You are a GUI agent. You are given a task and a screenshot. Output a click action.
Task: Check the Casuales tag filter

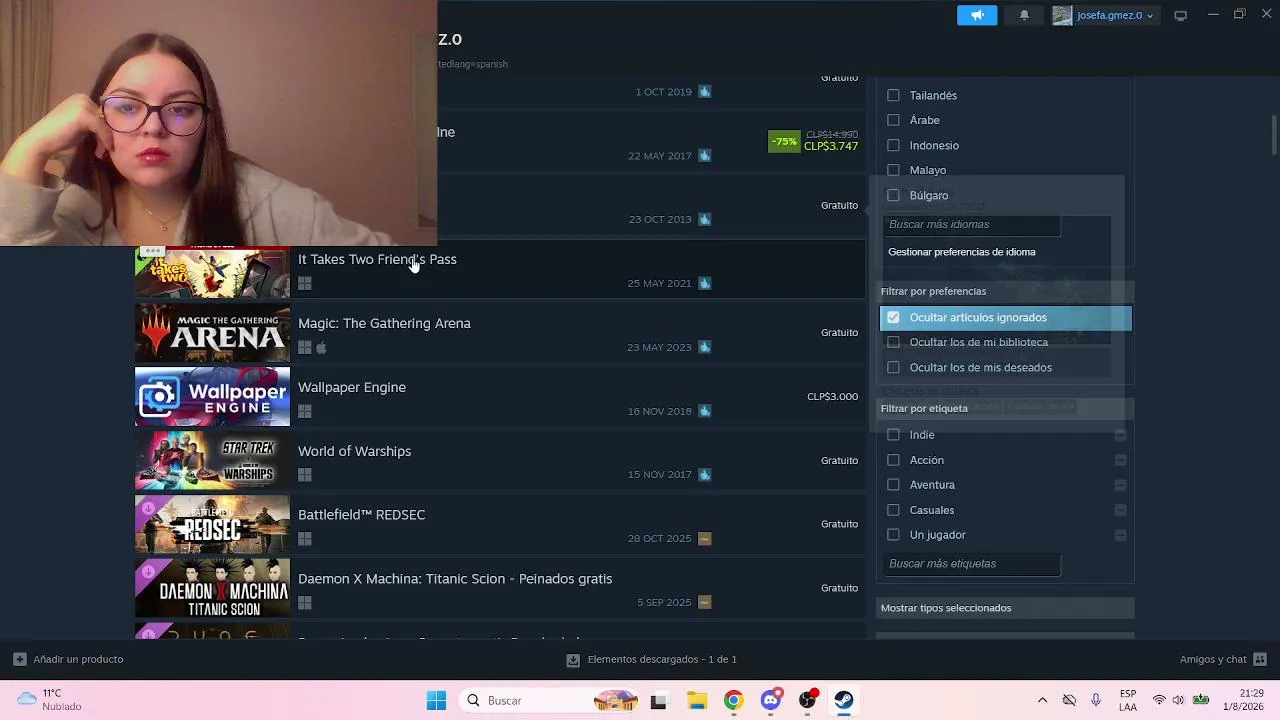click(893, 510)
